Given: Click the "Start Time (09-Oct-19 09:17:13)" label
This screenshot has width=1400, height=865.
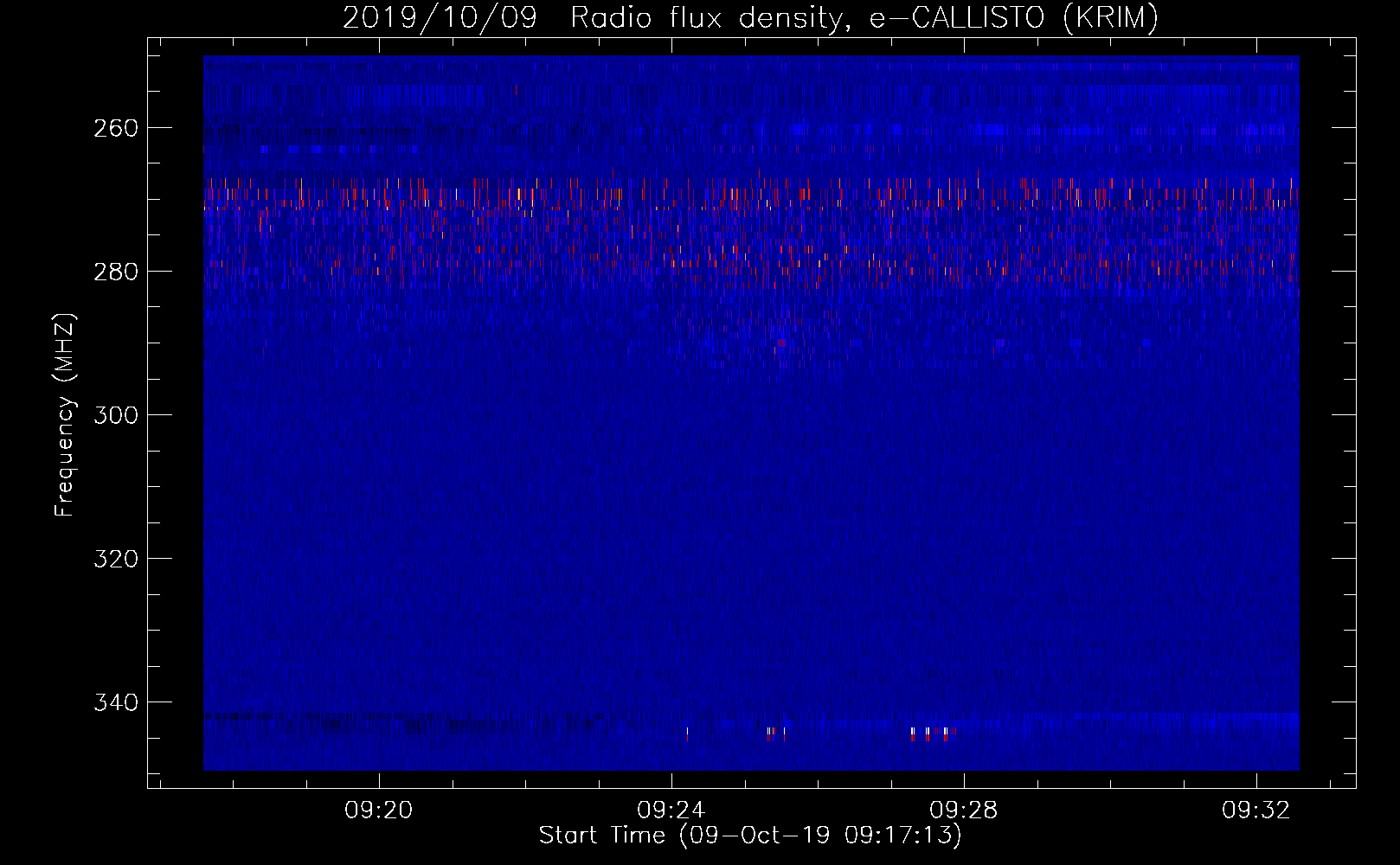Looking at the screenshot, I should tap(750, 836).
